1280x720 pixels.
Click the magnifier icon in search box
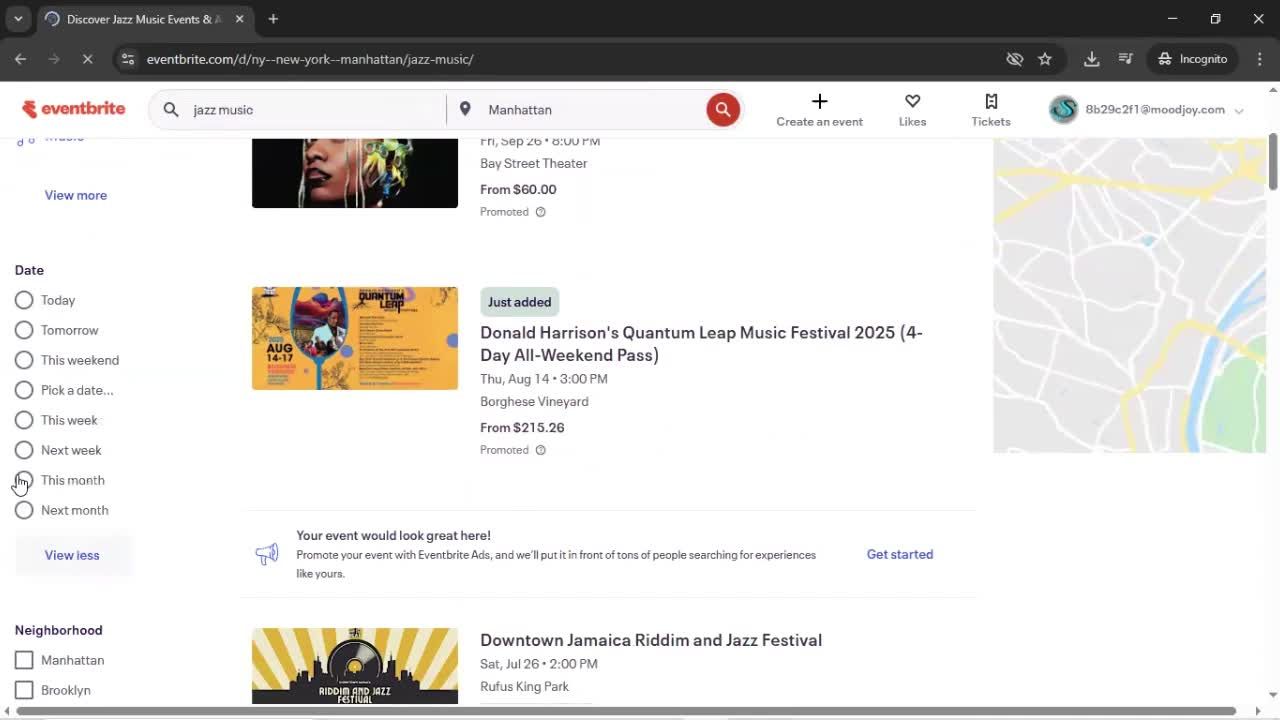coord(171,110)
